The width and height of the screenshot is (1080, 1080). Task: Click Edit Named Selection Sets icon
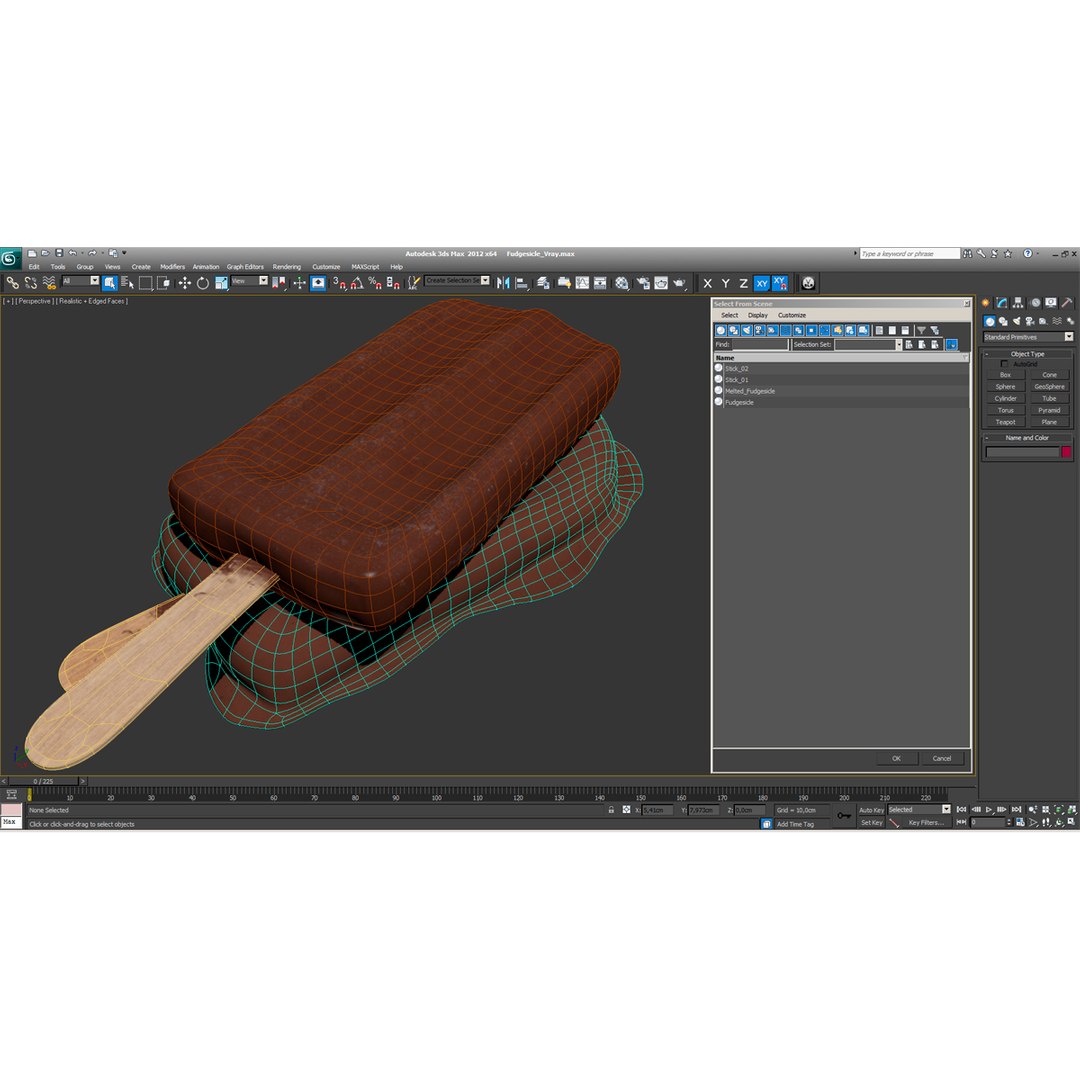click(x=413, y=282)
